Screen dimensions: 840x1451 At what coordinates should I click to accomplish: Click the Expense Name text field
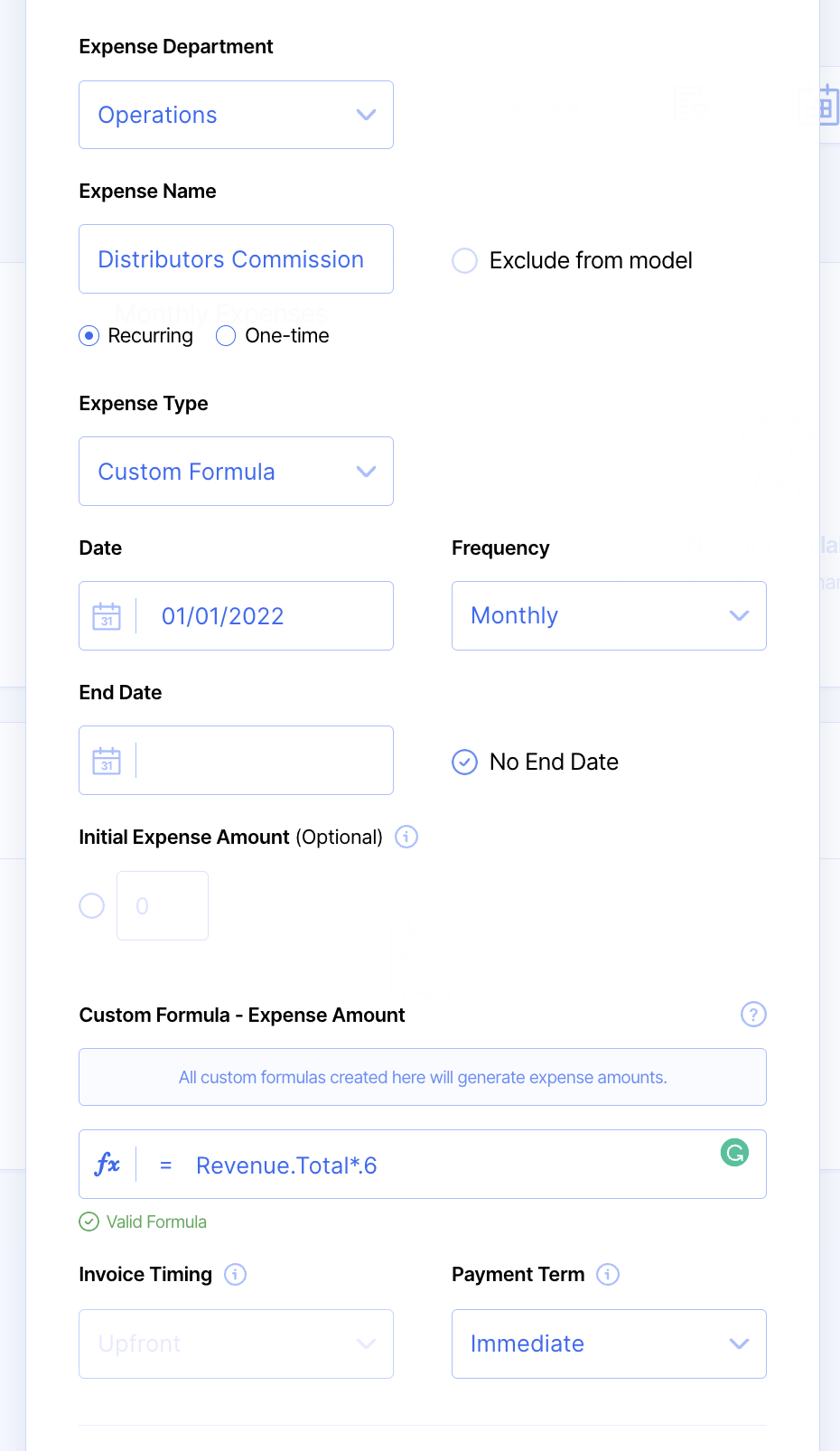[236, 259]
